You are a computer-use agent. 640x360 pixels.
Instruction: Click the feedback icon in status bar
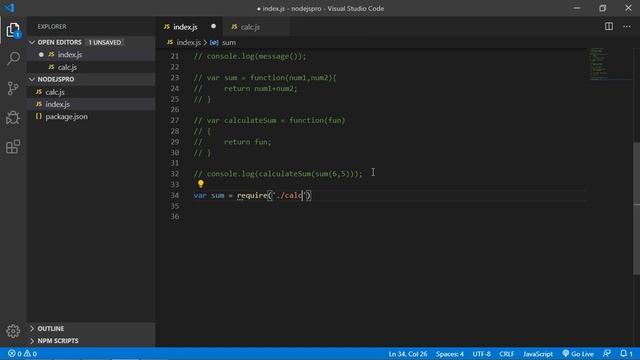tap(607, 353)
